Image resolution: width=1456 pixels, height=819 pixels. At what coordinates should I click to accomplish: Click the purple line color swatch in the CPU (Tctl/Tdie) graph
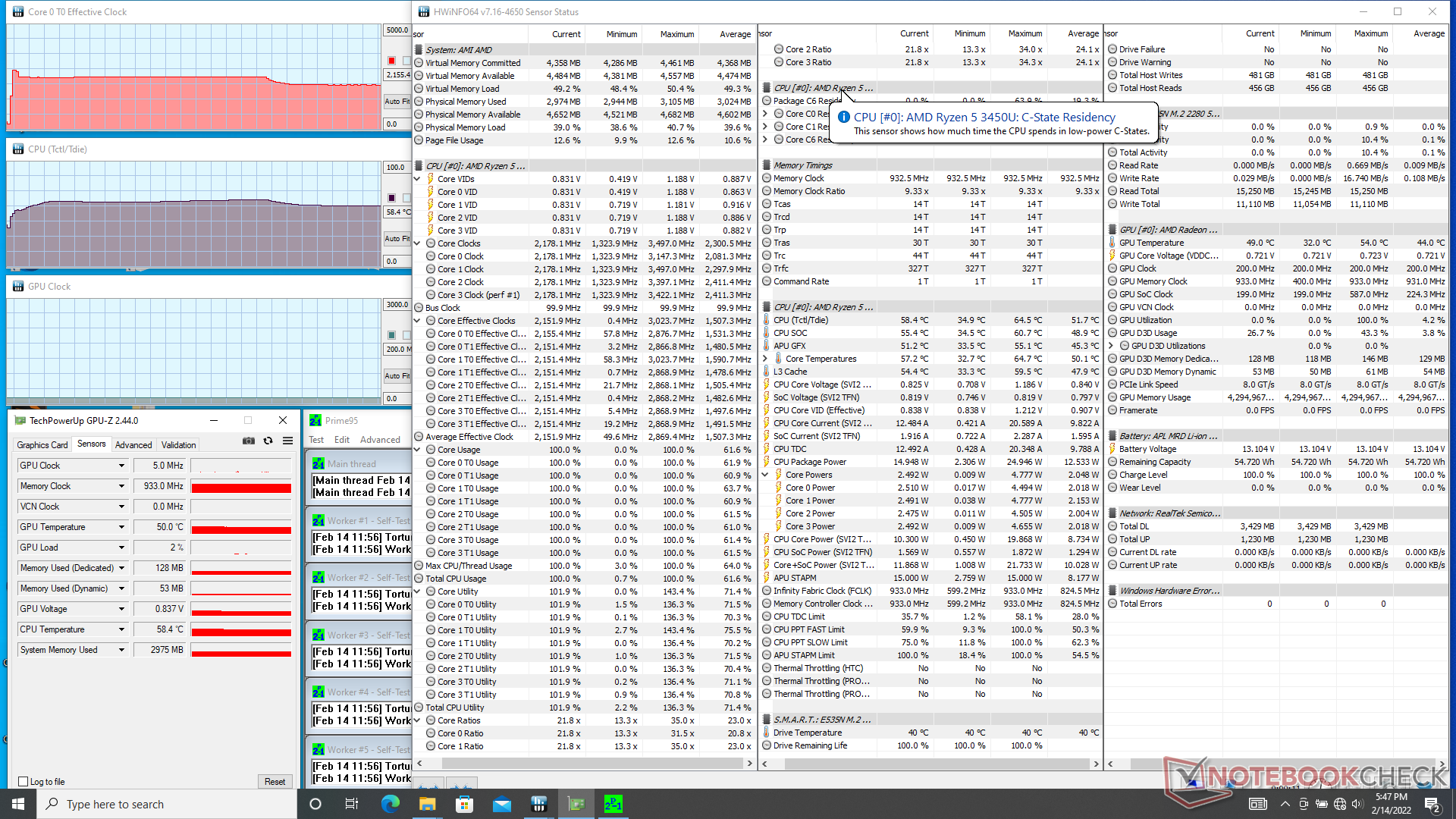click(391, 198)
